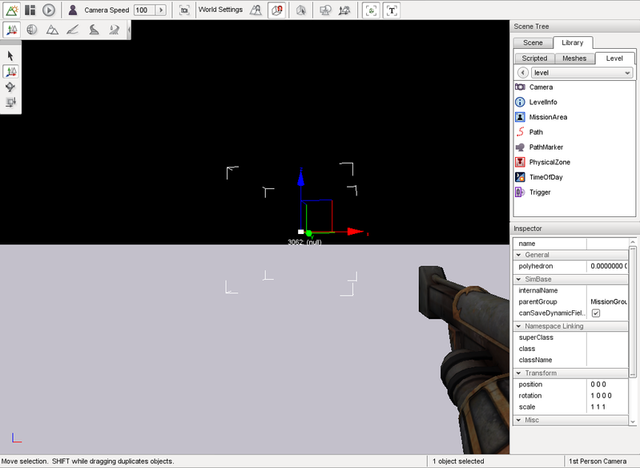Open the World Editor mode icon
Viewport: 640px width, 468px height.
tap(10, 9)
